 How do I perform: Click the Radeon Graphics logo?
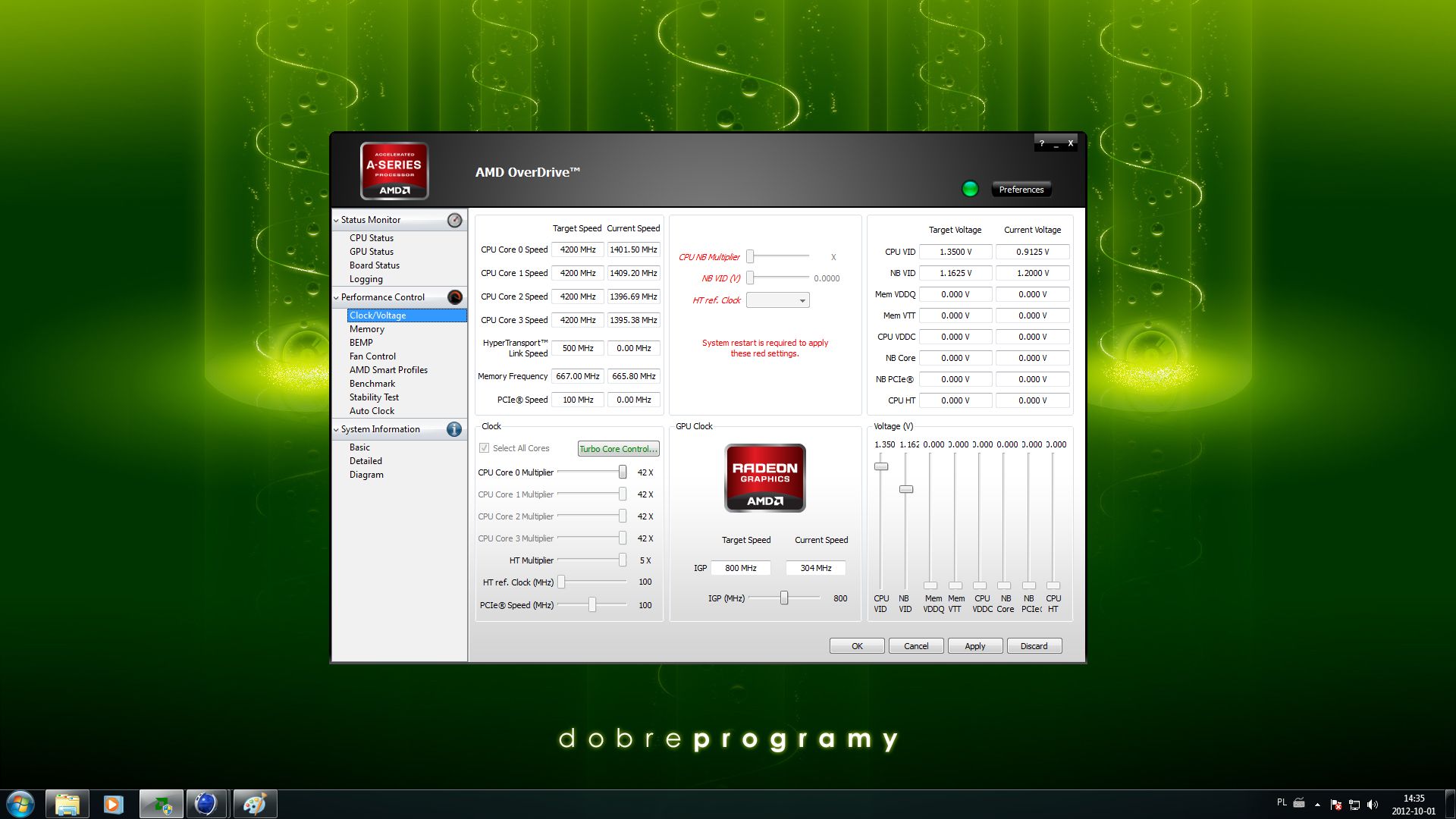point(764,478)
